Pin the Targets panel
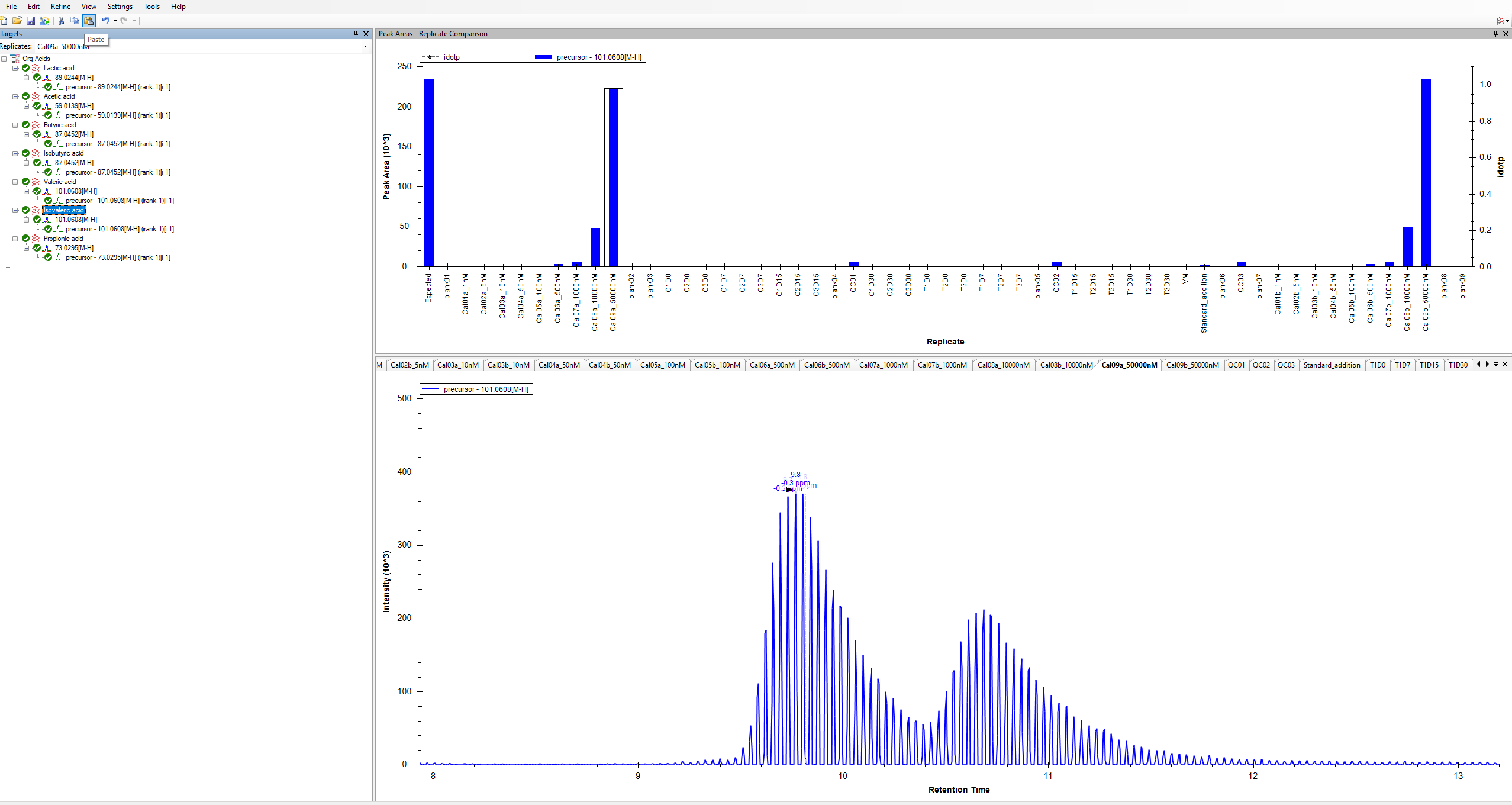The height and width of the screenshot is (805, 1512). (356, 34)
